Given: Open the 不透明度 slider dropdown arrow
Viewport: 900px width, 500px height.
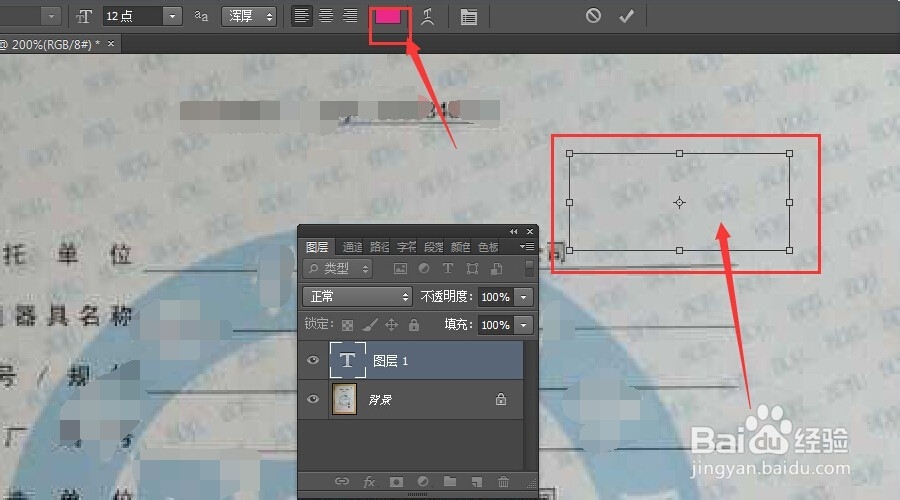Looking at the screenshot, I should pos(523,297).
